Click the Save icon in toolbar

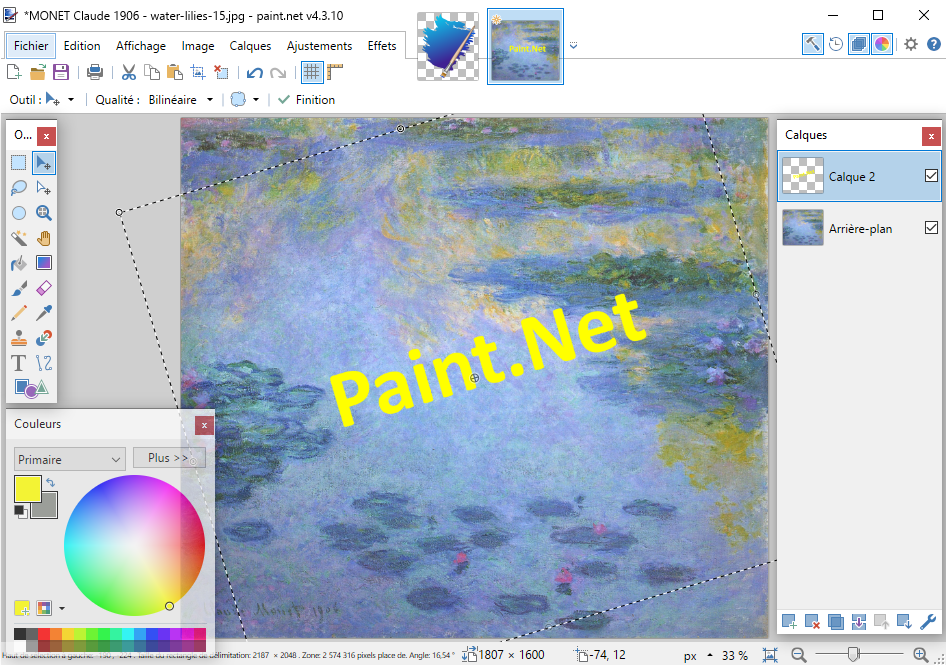(x=61, y=72)
